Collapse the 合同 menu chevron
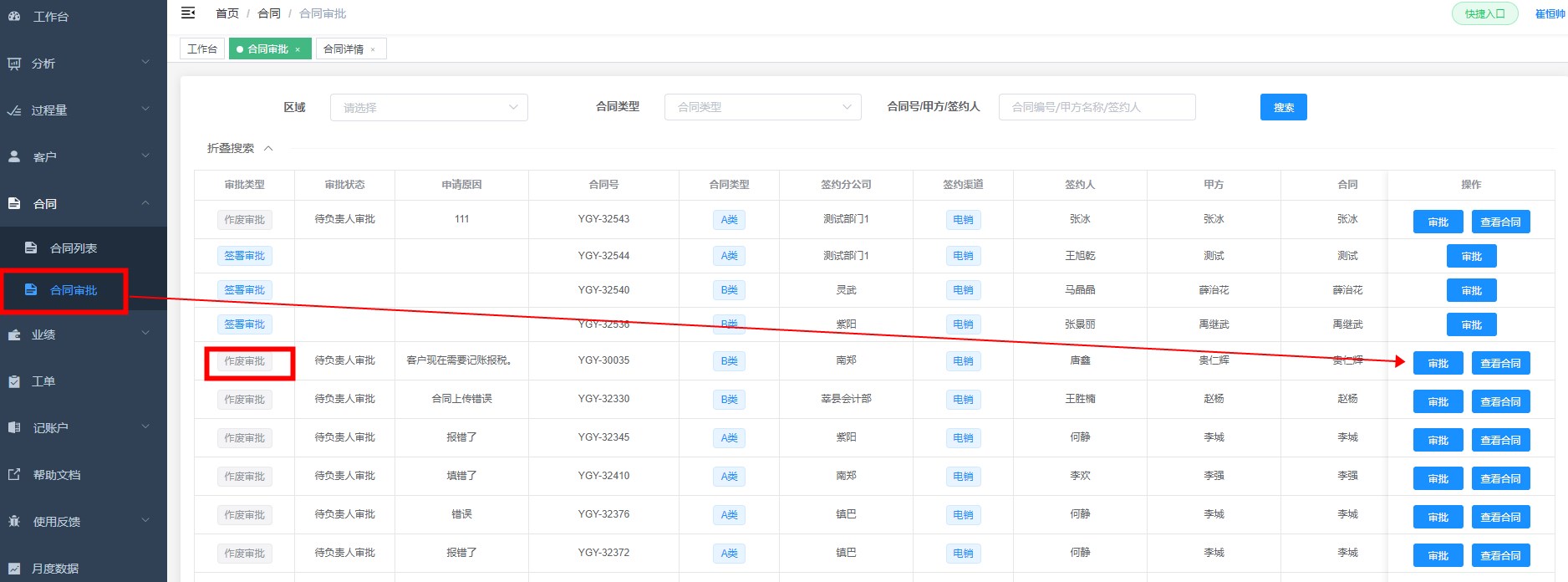1568x582 pixels. point(145,203)
